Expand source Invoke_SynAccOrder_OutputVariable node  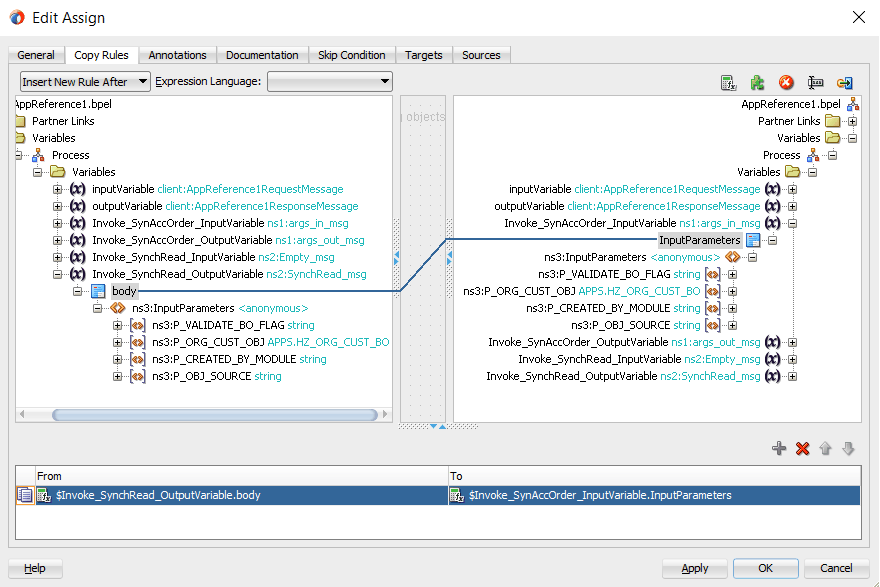coord(57,240)
